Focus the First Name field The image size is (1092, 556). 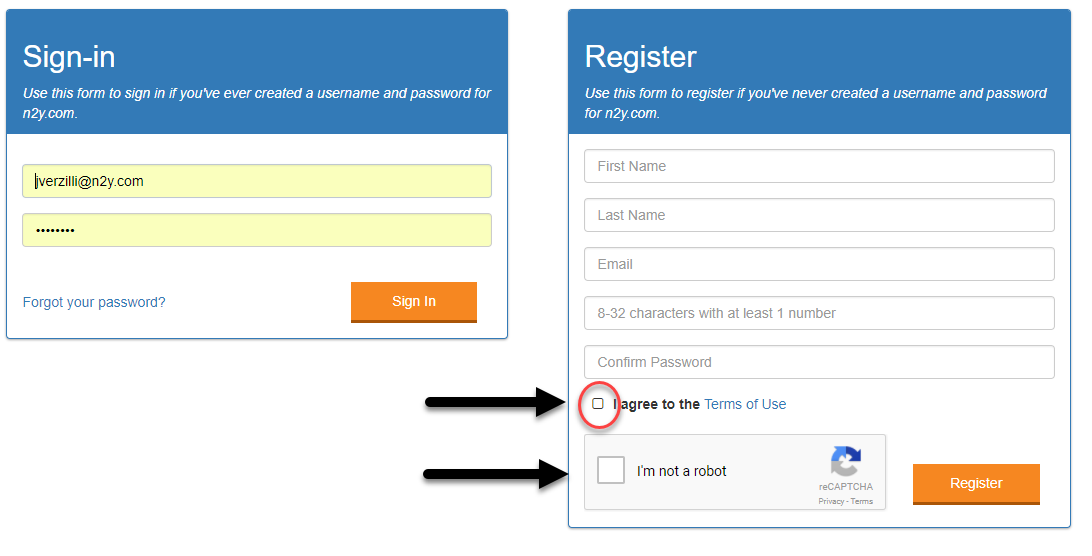pyautogui.click(x=819, y=167)
